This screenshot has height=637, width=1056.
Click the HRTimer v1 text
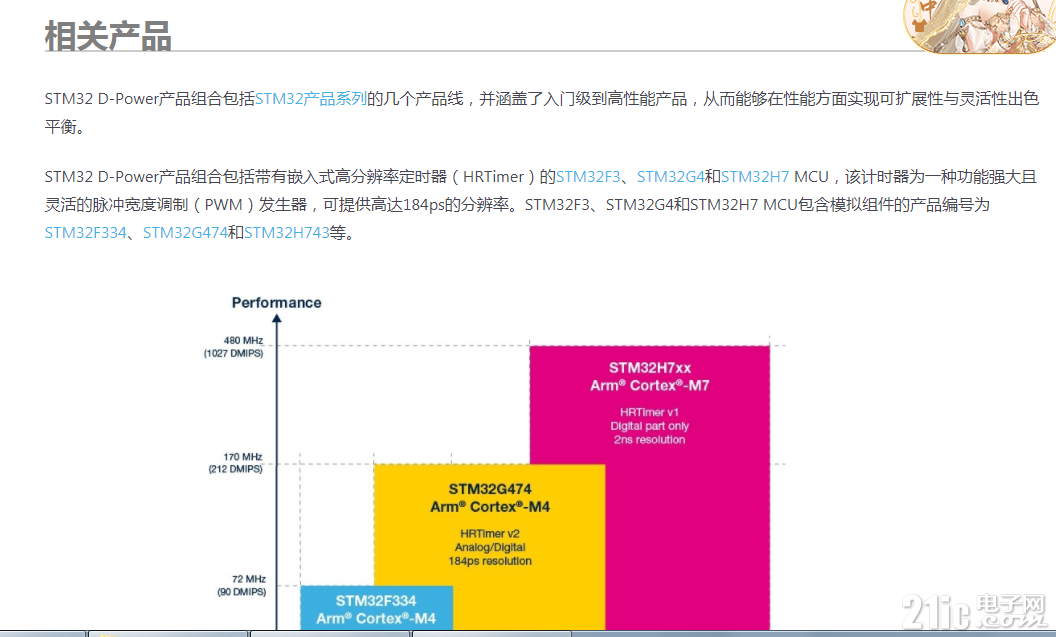tap(649, 412)
